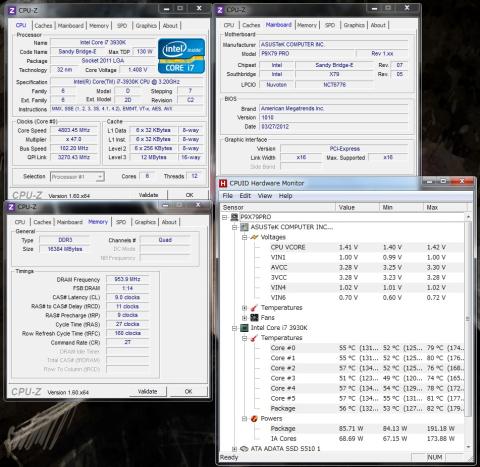
Task: Expand the ASUSTeK Temperatures node
Action: tap(244, 308)
